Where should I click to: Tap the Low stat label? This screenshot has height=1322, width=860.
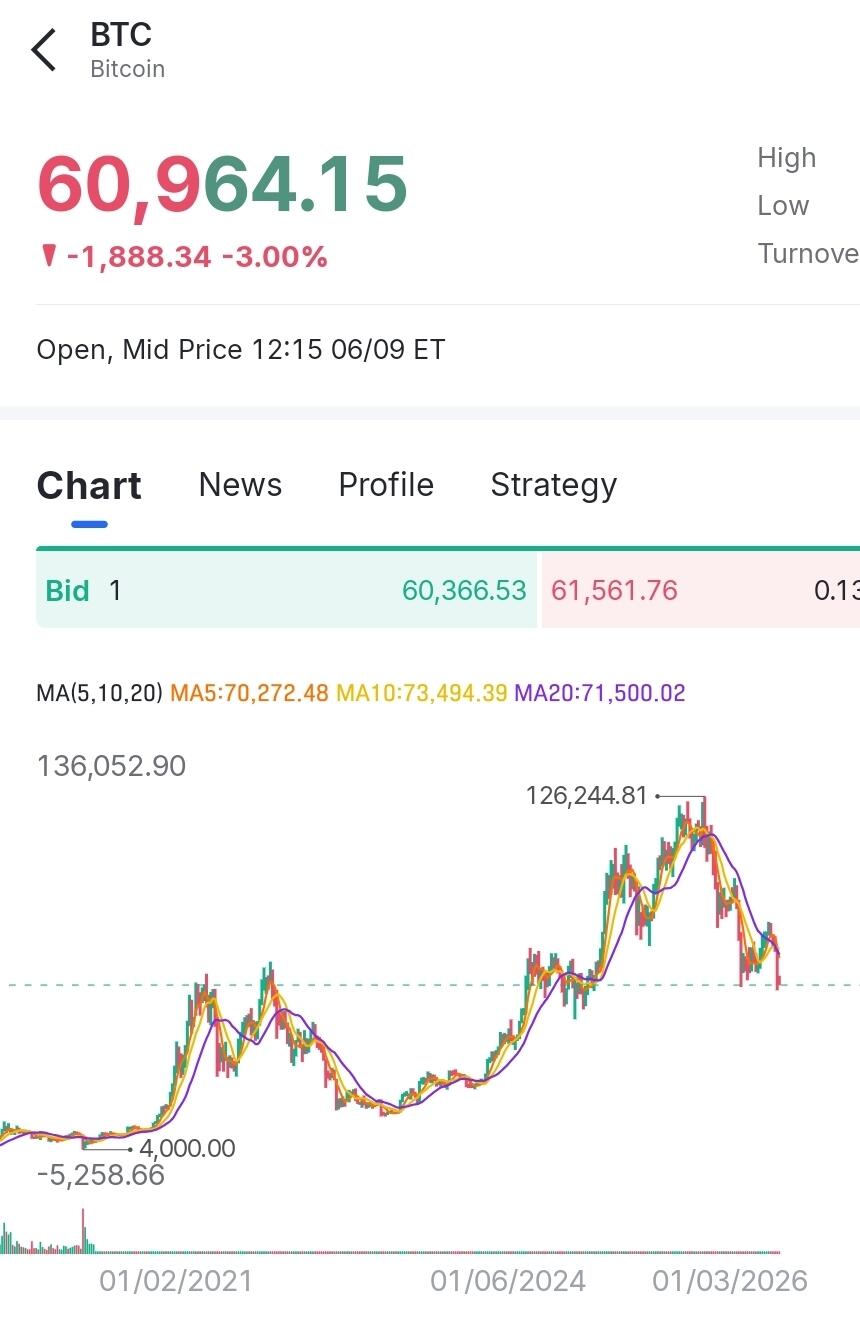click(783, 206)
